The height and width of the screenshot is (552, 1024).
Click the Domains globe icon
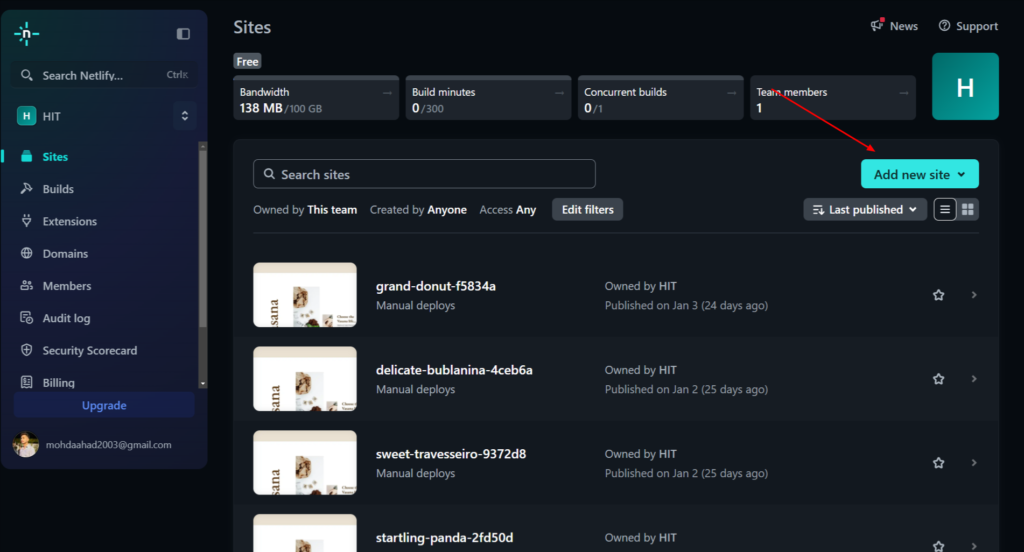click(x=26, y=253)
